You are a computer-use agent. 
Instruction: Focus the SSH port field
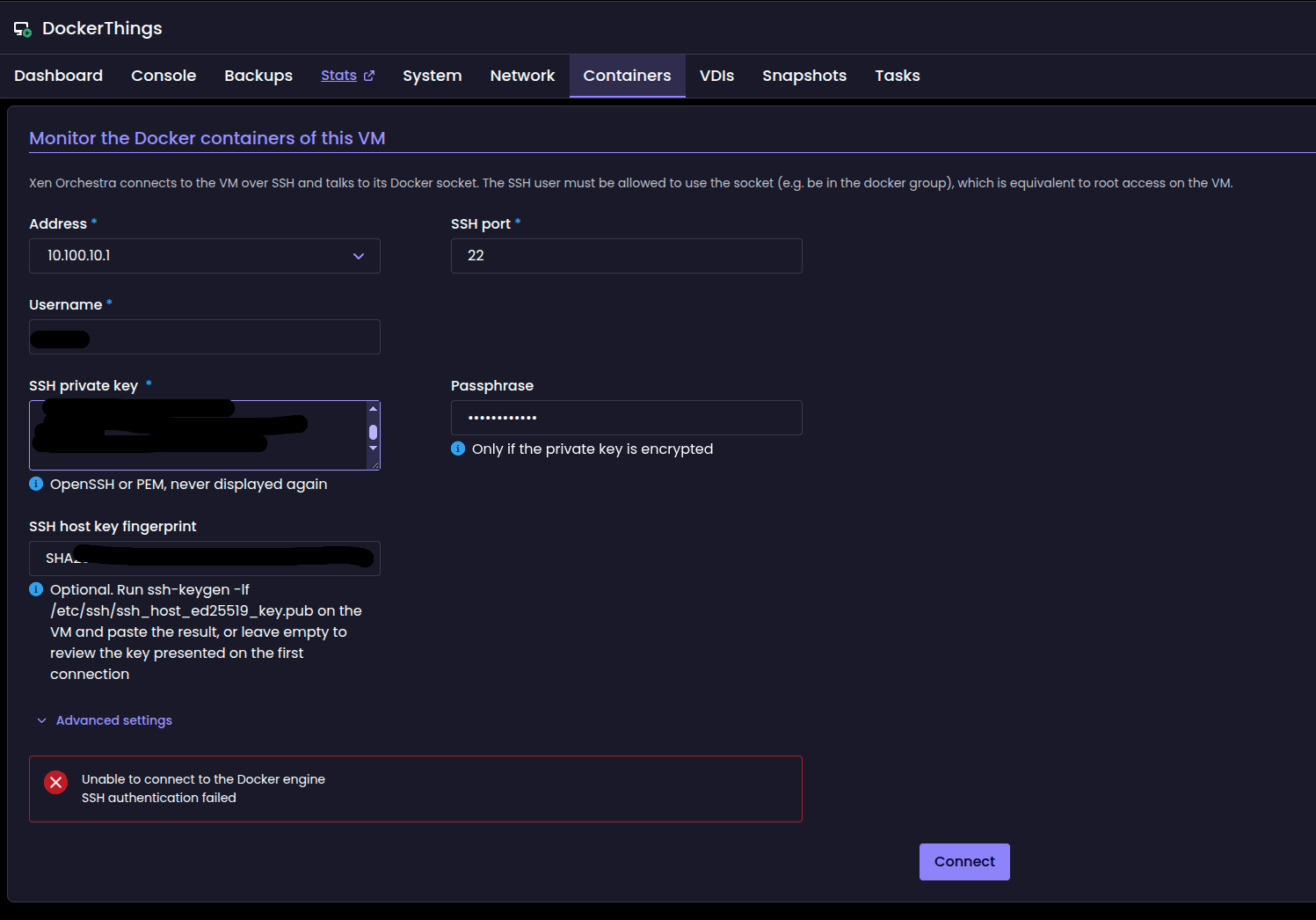(x=627, y=256)
